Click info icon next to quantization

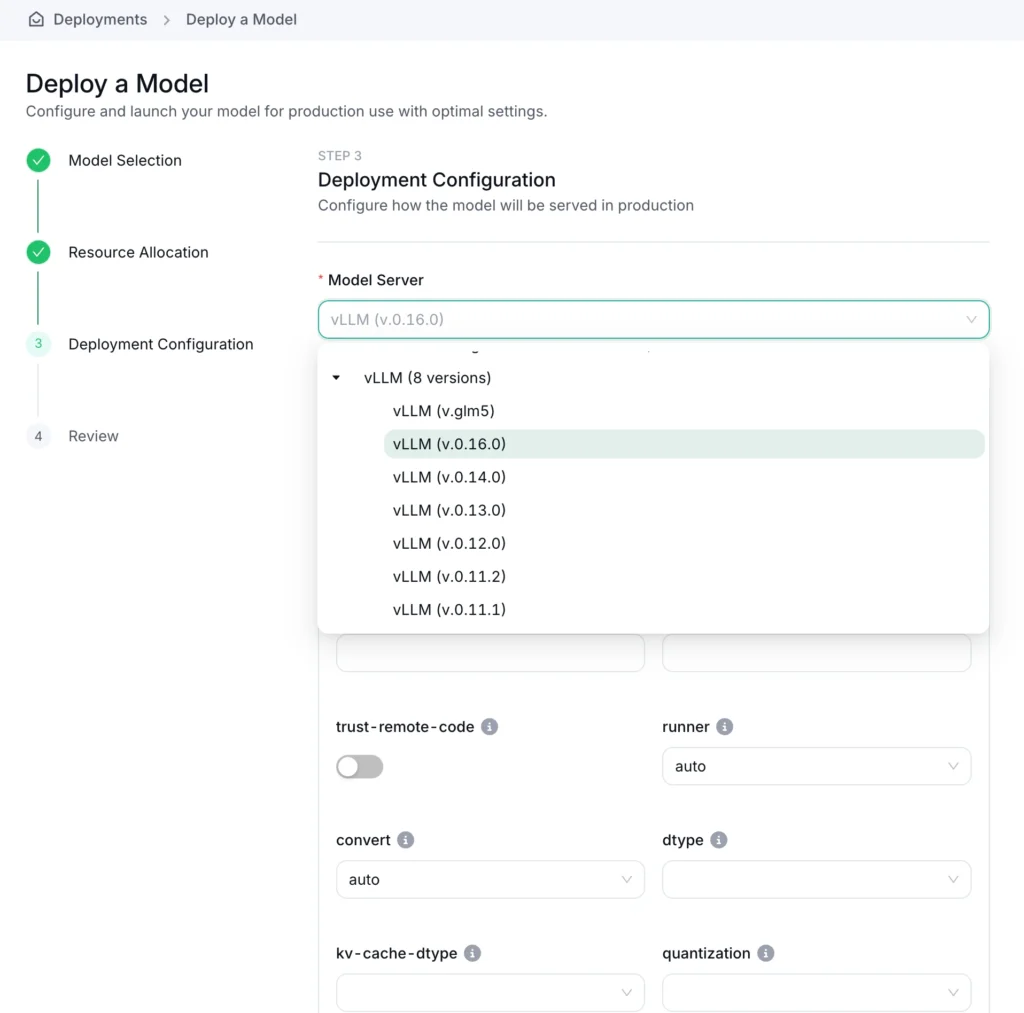coord(765,953)
